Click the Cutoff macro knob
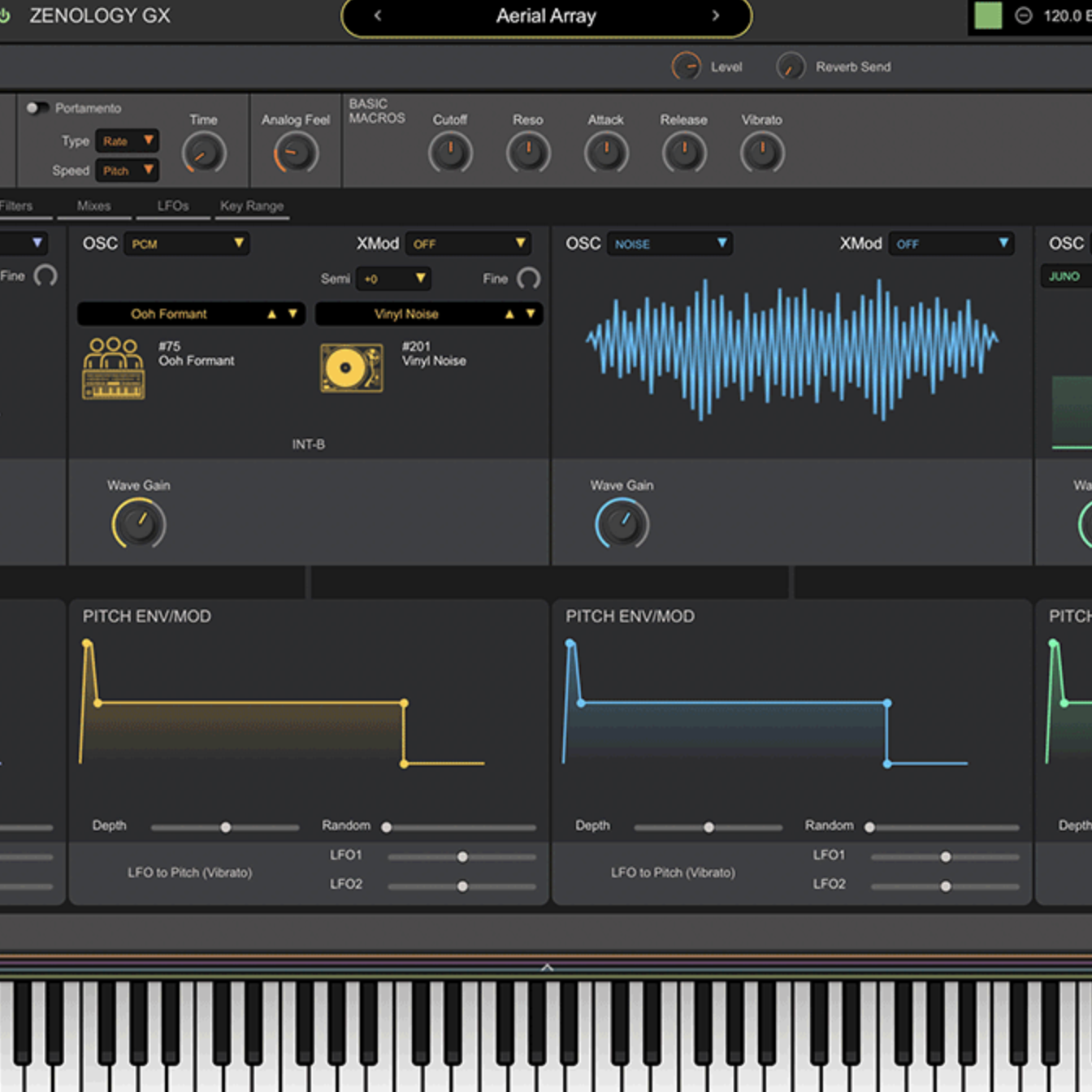The width and height of the screenshot is (1092, 1092). pyautogui.click(x=450, y=153)
